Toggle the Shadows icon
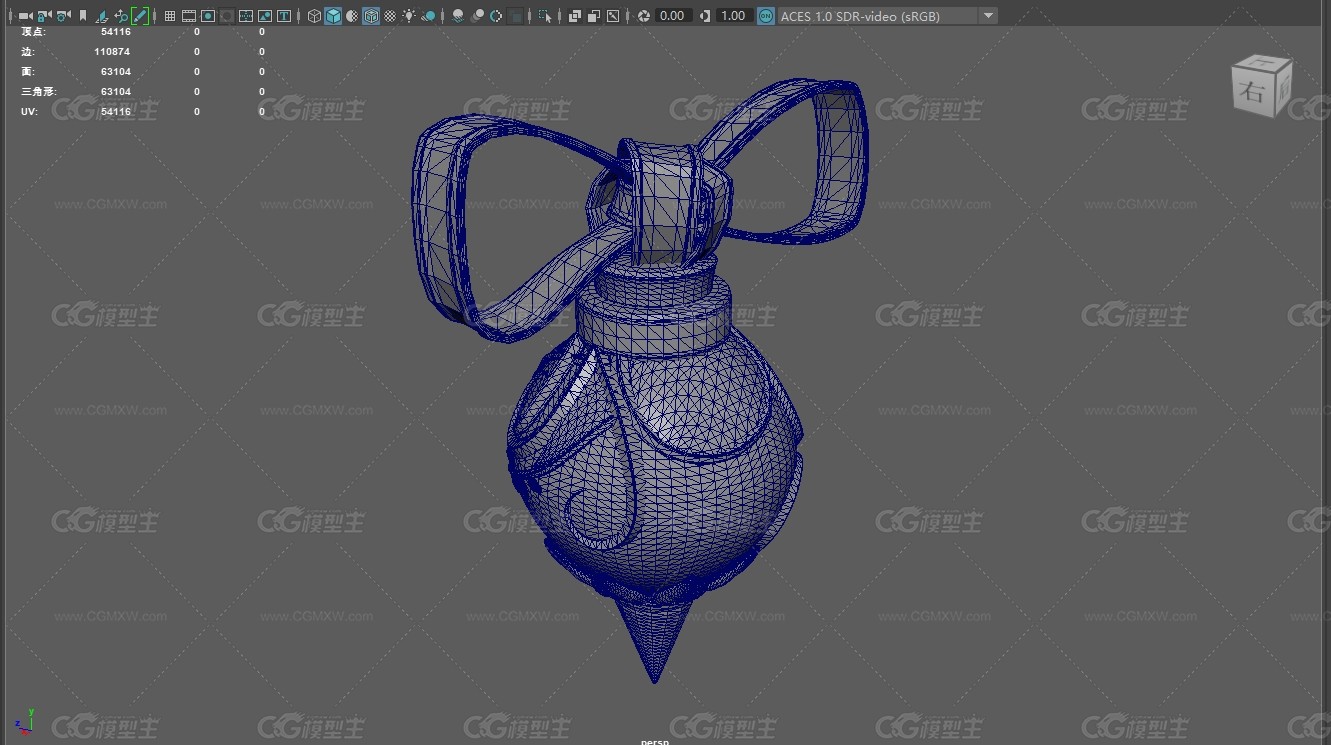The height and width of the screenshot is (745, 1331). [429, 16]
